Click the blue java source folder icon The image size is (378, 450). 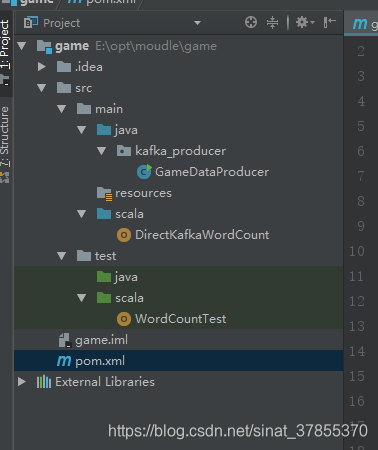click(x=104, y=130)
